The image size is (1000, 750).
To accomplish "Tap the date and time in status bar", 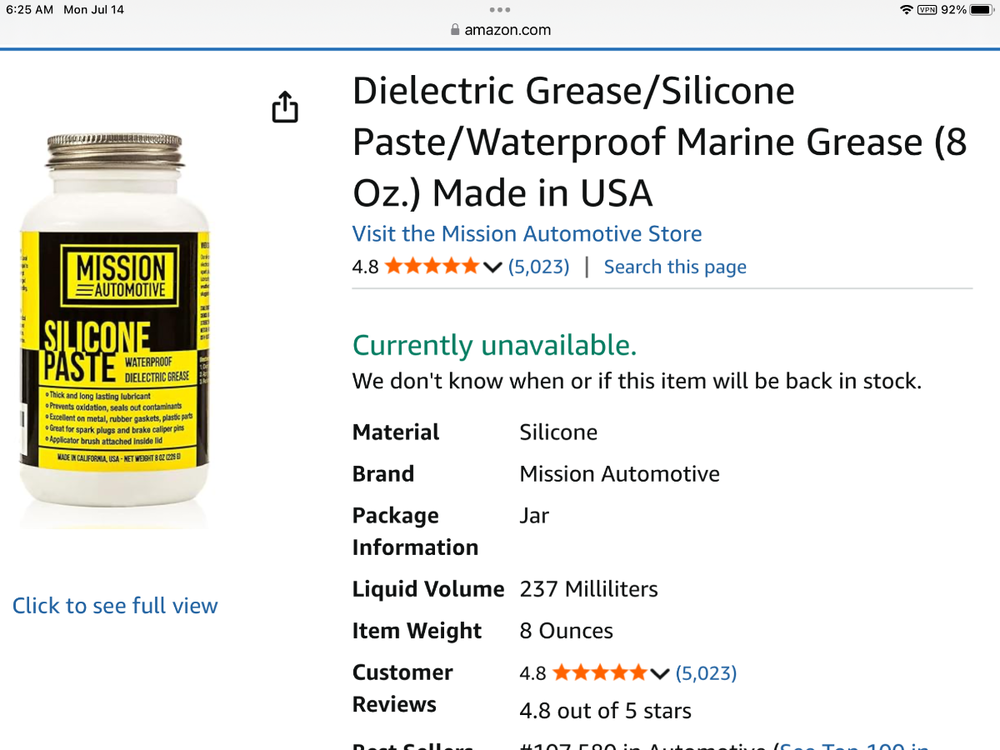I will 65,10.
